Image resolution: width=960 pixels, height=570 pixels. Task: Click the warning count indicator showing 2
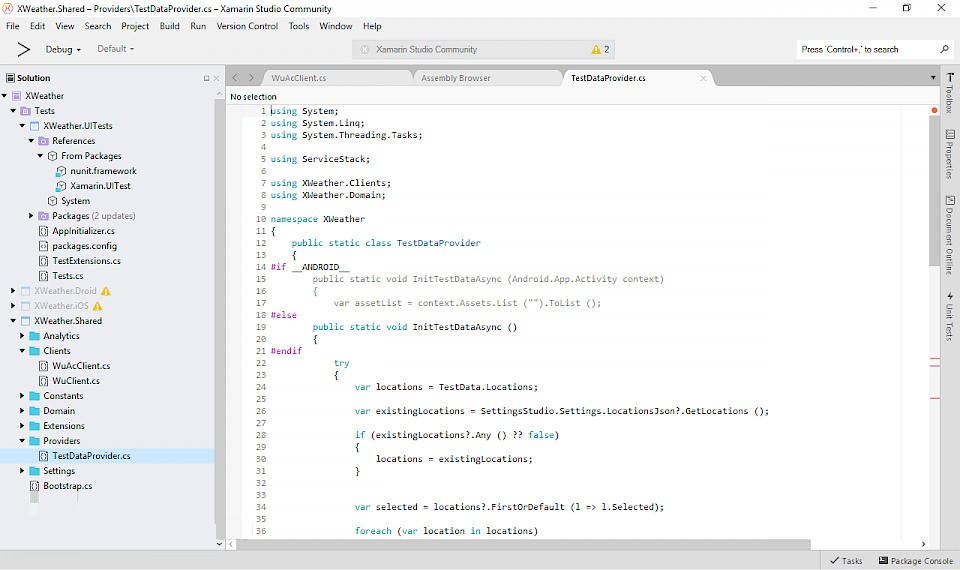pos(600,50)
